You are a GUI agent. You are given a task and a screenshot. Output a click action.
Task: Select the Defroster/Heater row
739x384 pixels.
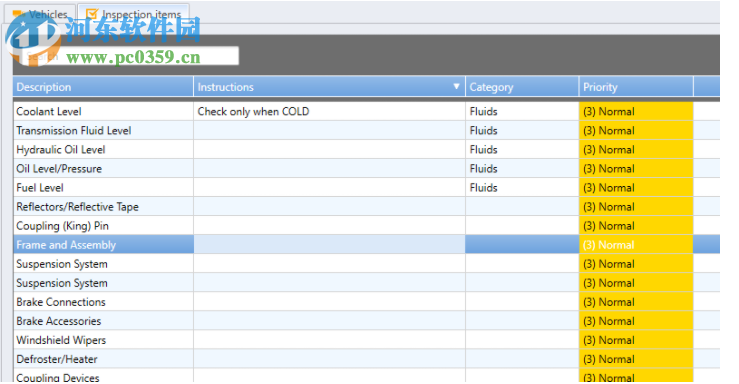click(366, 359)
